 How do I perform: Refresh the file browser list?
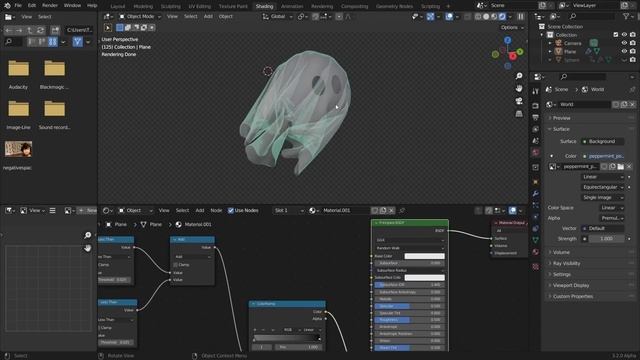pos(40,30)
